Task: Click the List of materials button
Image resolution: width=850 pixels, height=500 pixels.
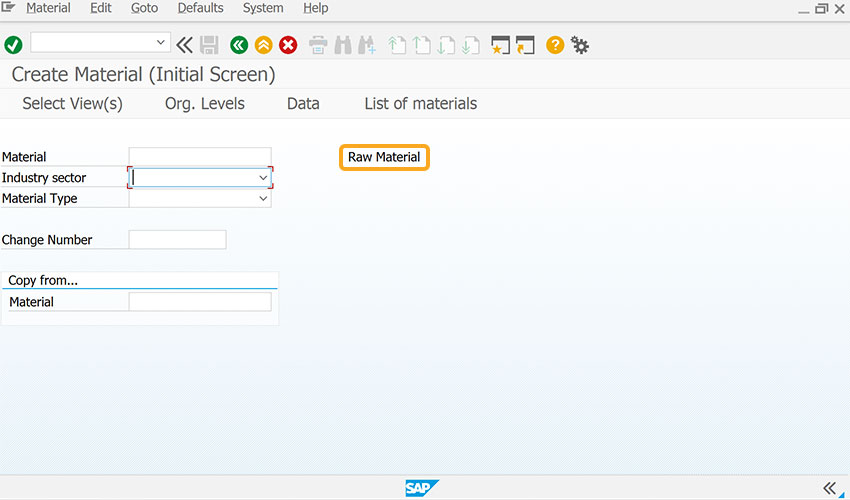Action: coord(421,104)
